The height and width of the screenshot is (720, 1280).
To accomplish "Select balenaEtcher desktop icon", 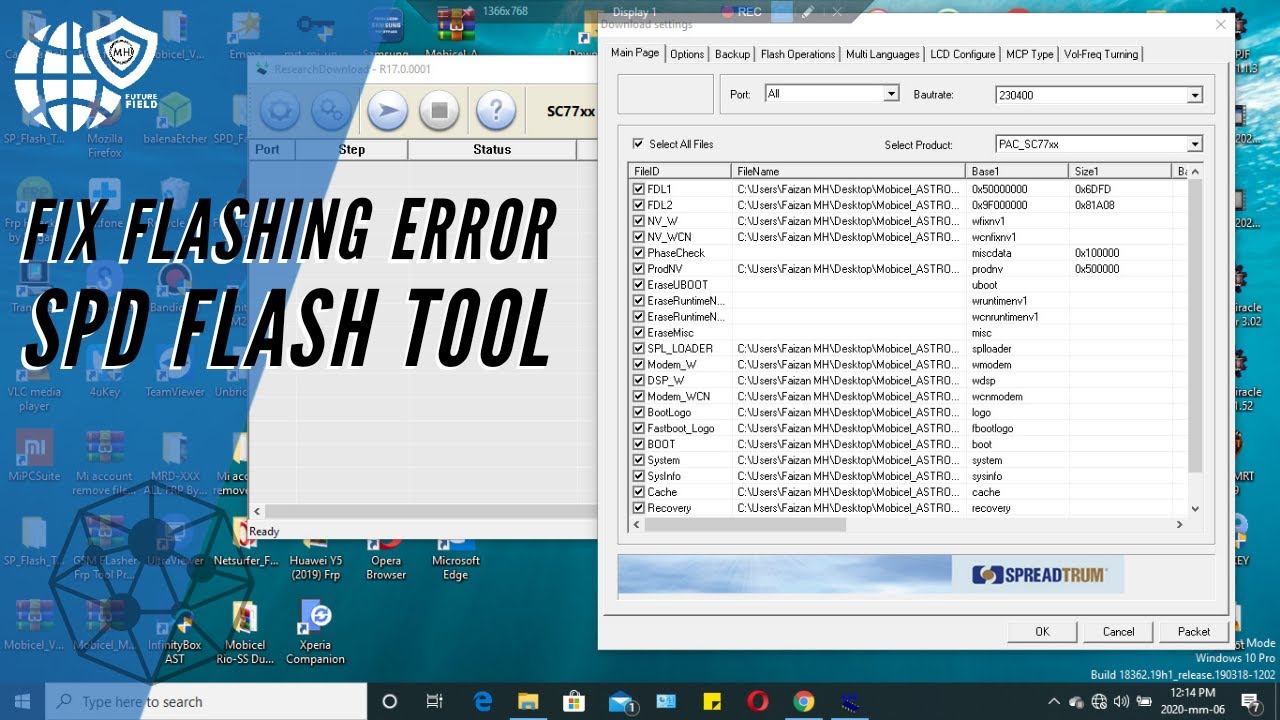I will point(175,120).
